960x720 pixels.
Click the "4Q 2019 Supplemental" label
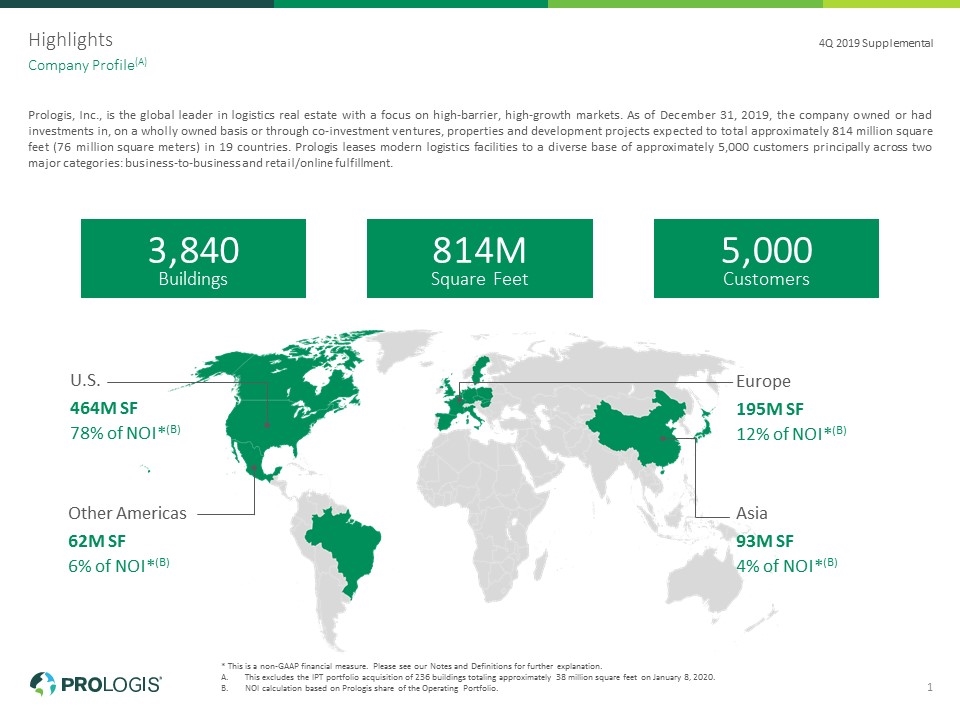876,43
